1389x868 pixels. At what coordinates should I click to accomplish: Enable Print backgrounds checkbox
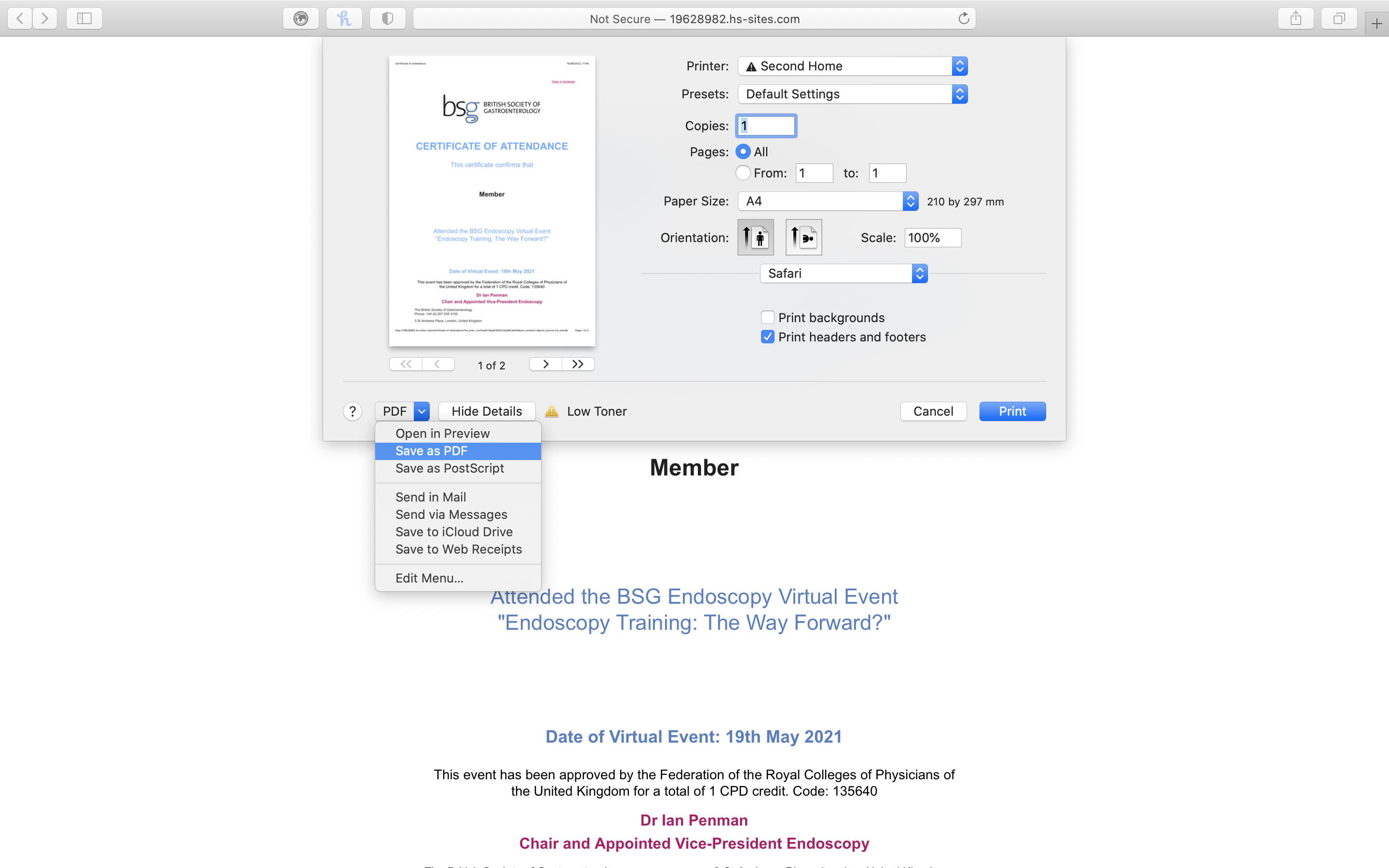pos(767,317)
